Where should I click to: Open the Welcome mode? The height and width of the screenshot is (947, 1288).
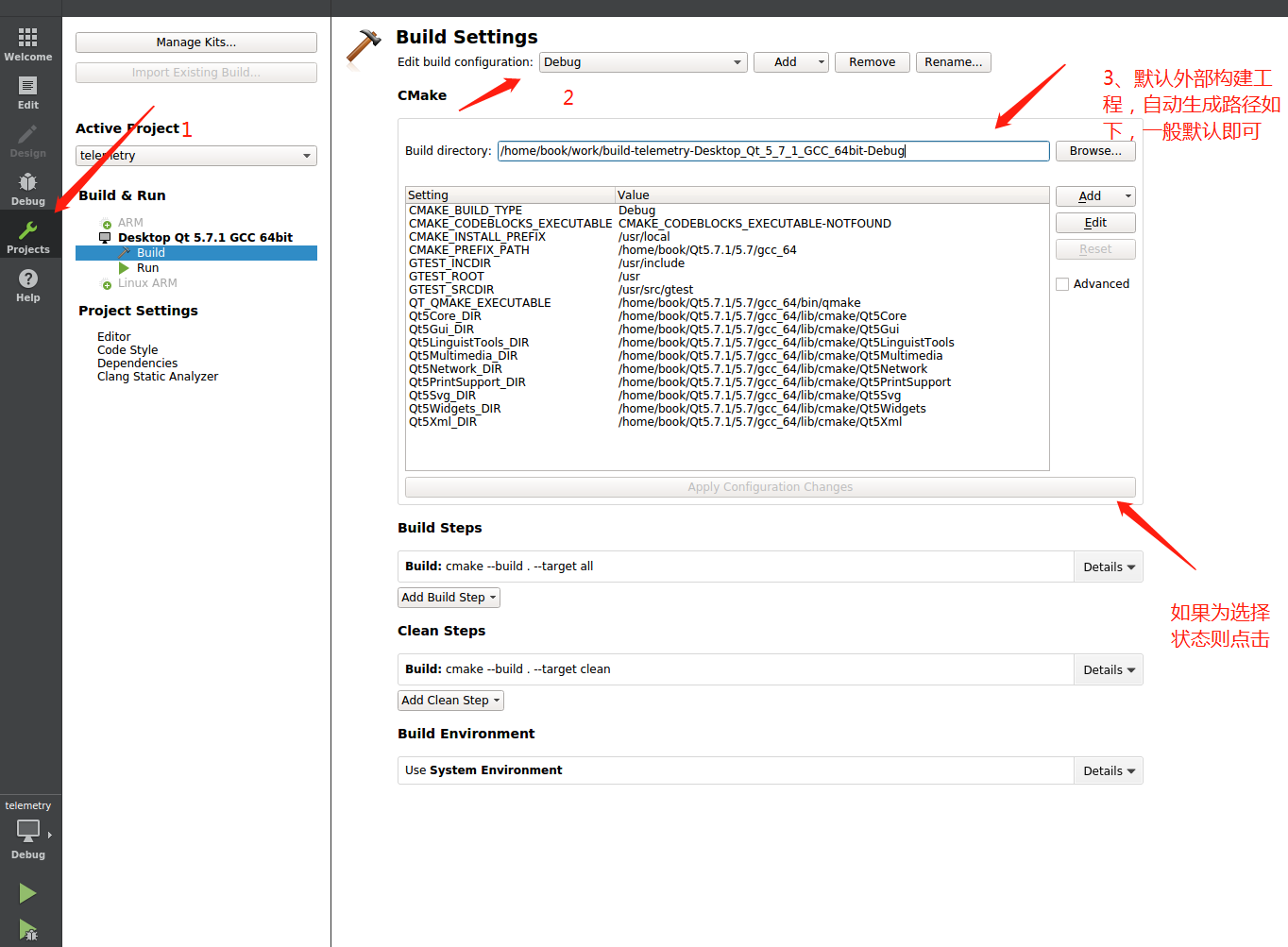[28, 44]
